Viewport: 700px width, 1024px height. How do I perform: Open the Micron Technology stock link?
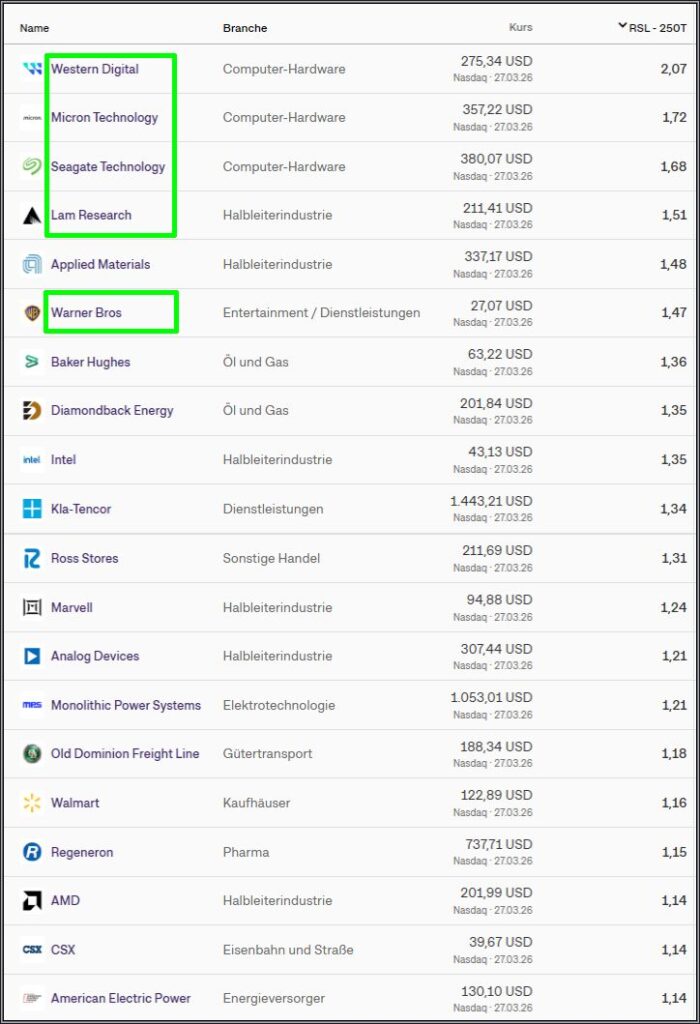[x=104, y=118]
